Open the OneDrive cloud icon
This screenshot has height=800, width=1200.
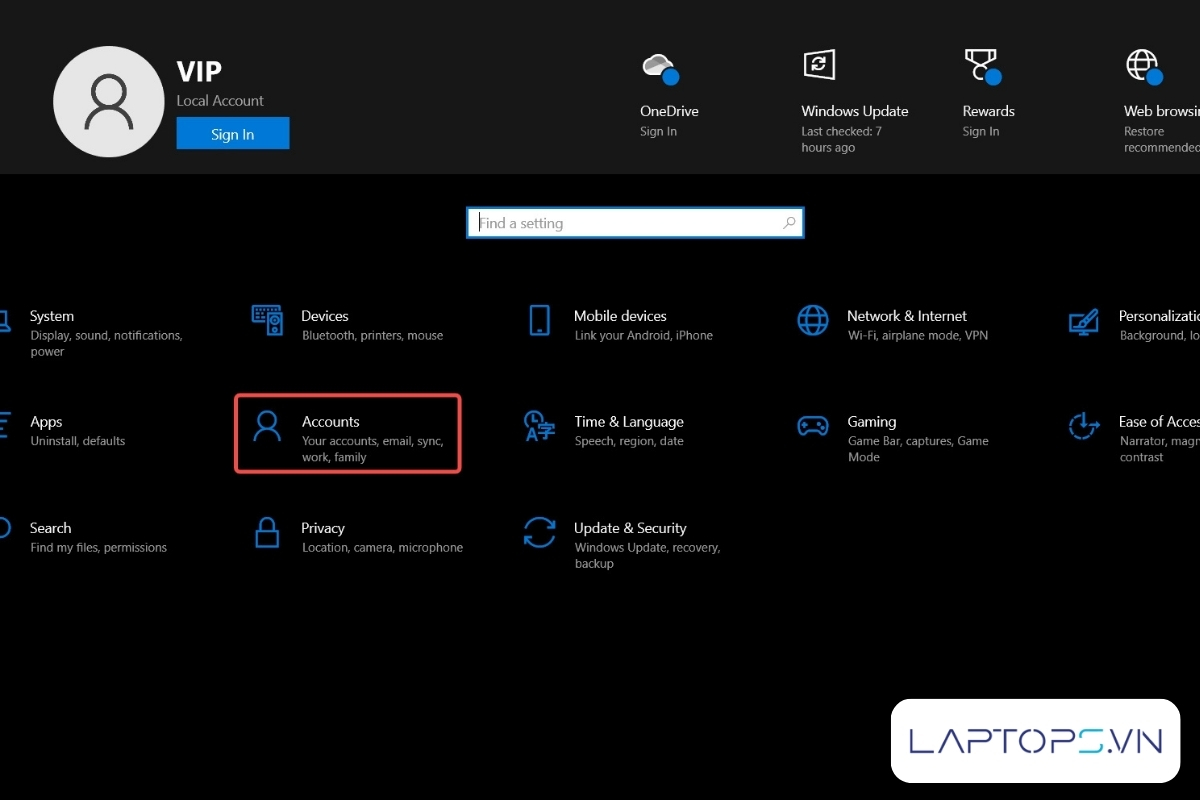tap(660, 68)
